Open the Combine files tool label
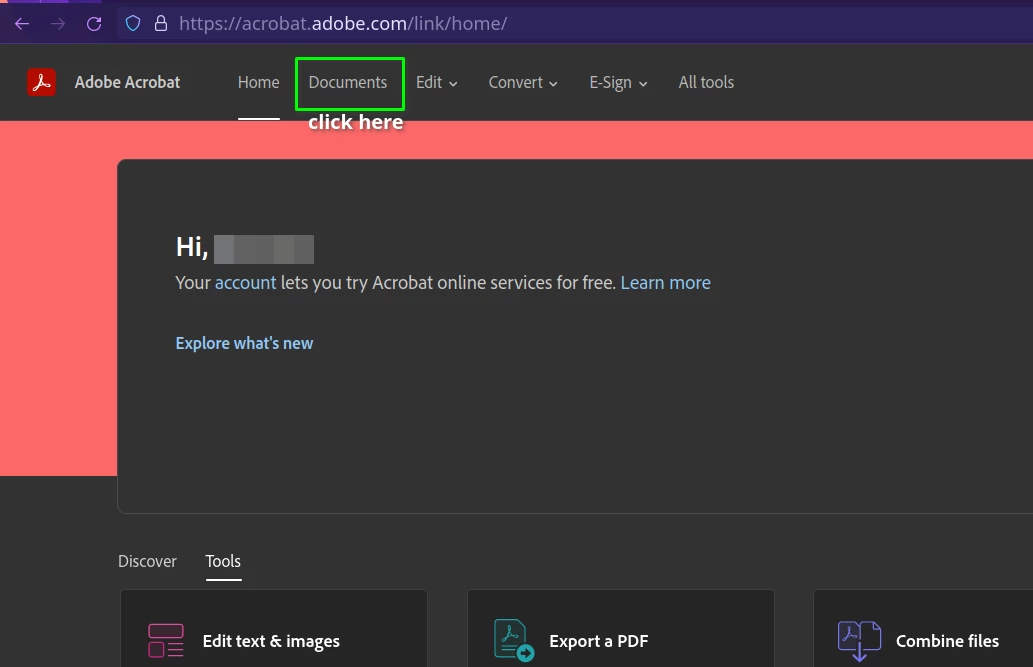The image size is (1033, 667). (947, 641)
